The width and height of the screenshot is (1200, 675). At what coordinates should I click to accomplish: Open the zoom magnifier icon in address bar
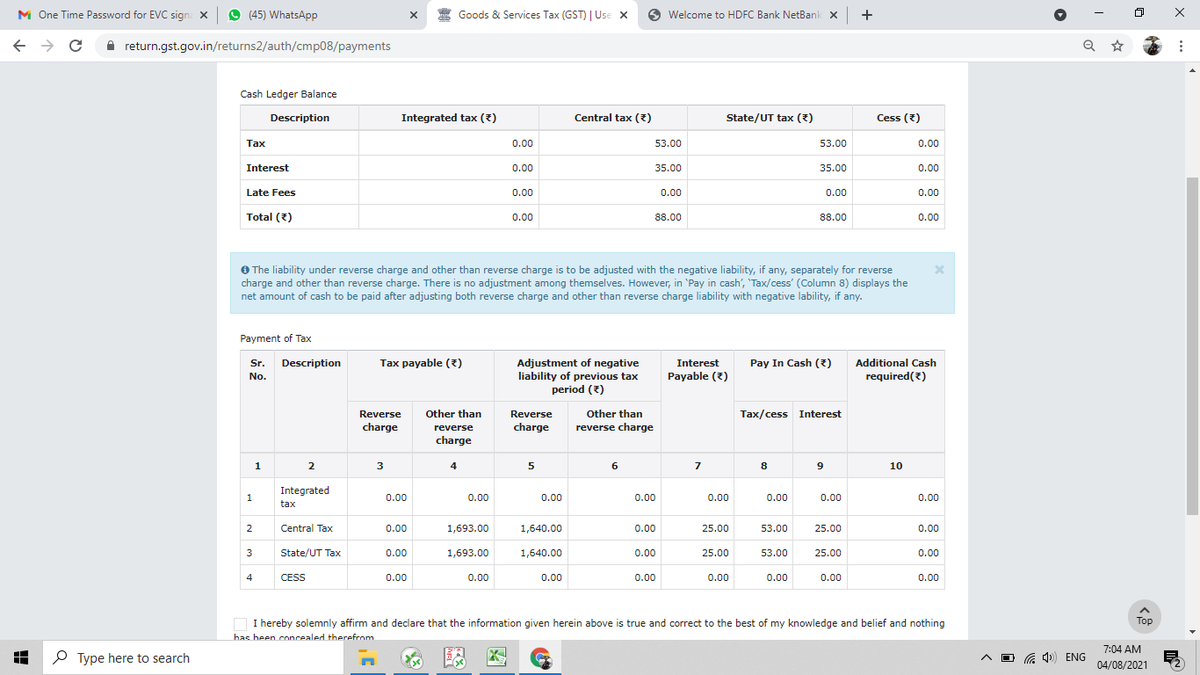[x=1087, y=46]
